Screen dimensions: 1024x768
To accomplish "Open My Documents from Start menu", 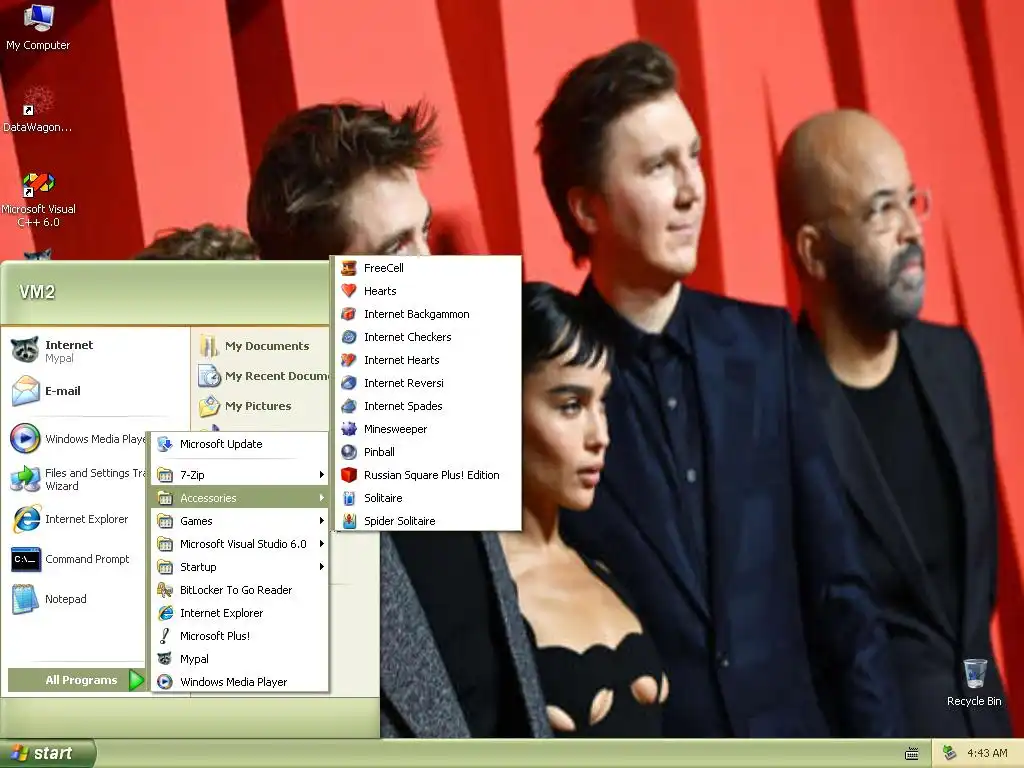I will (x=261, y=345).
